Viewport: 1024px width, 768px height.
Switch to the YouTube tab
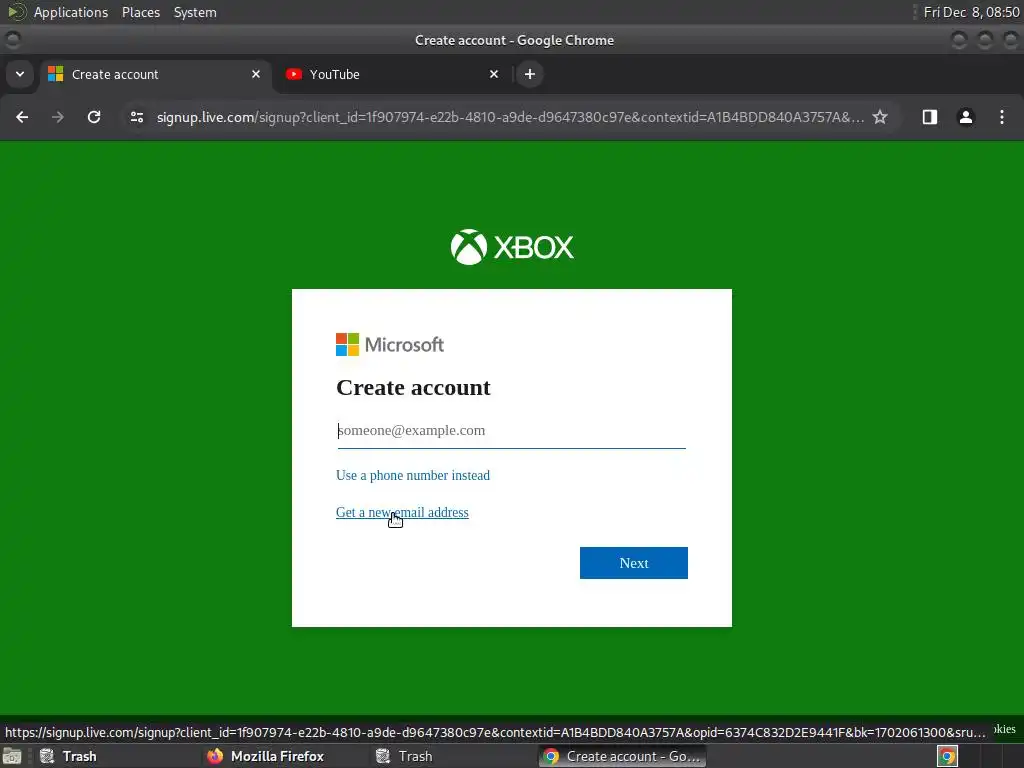click(392, 74)
